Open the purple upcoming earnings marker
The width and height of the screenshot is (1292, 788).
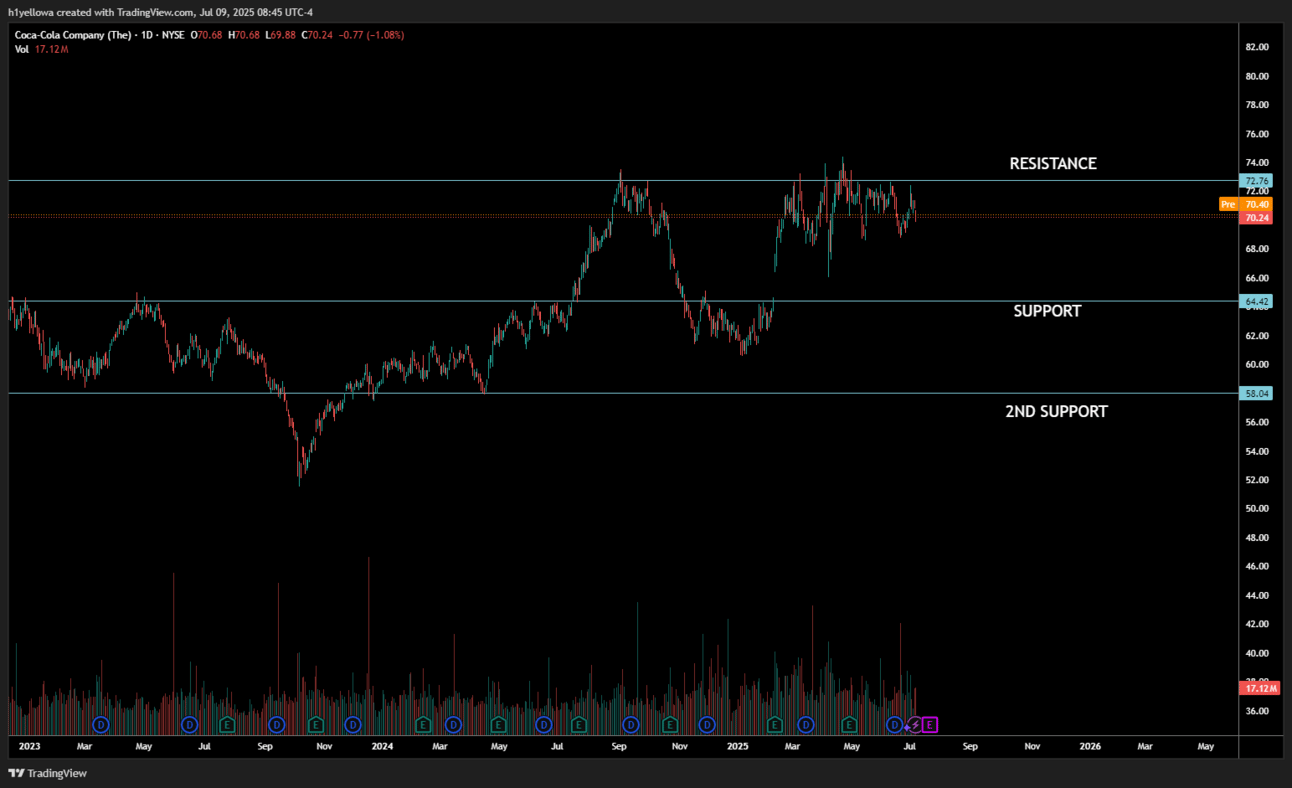coord(930,724)
